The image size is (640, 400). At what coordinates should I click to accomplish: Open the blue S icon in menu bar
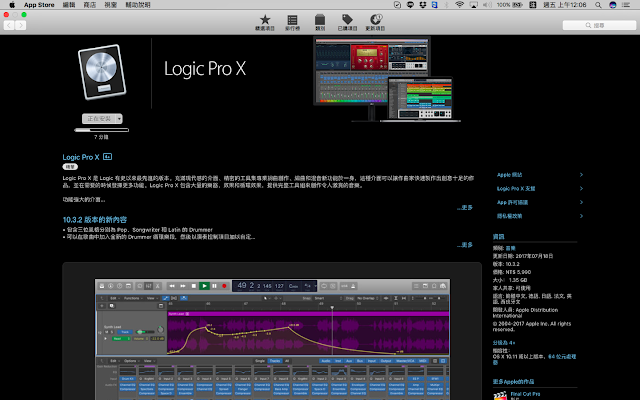(435, 5)
